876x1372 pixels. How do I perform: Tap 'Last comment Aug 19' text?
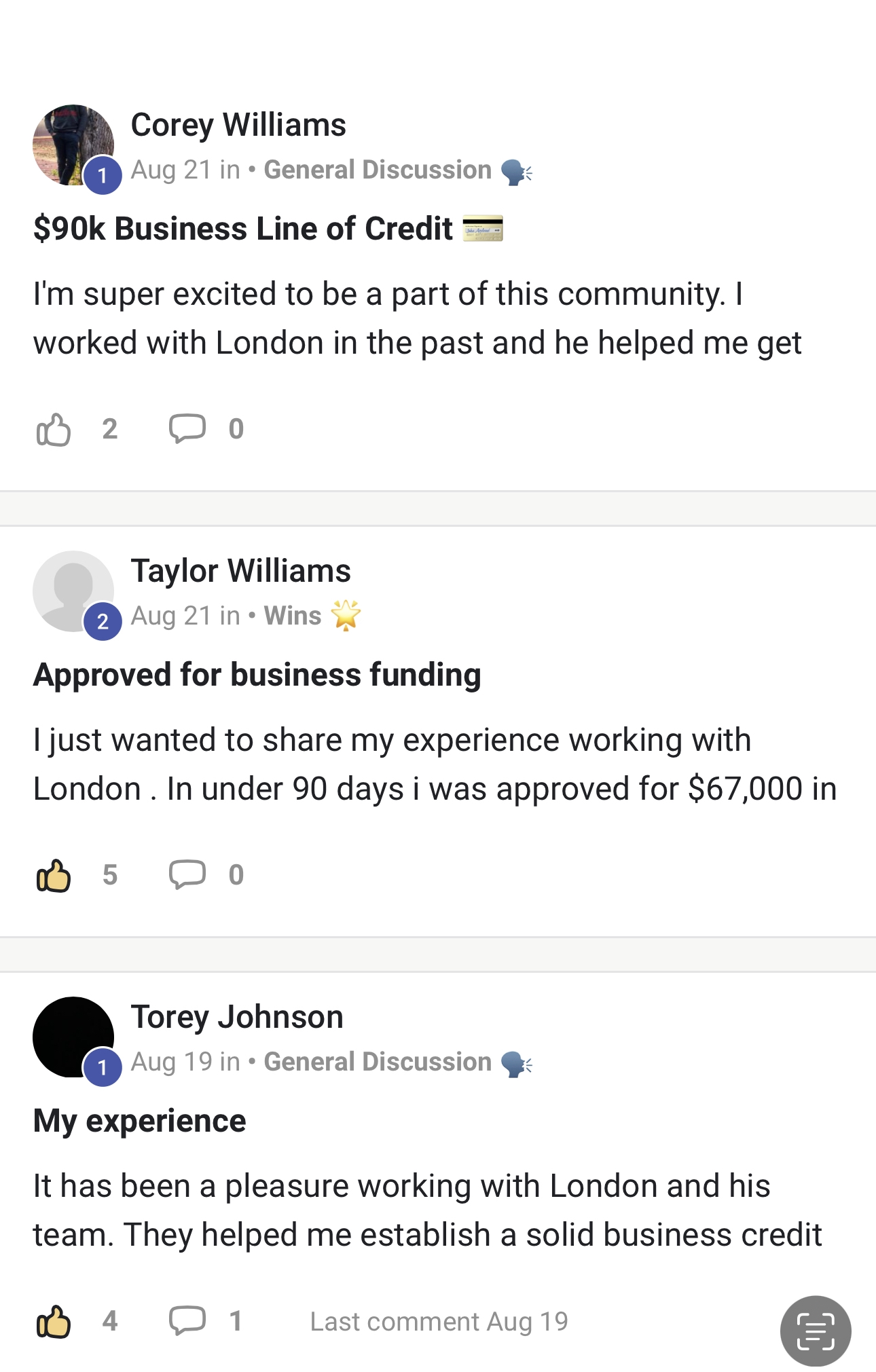439,1322
